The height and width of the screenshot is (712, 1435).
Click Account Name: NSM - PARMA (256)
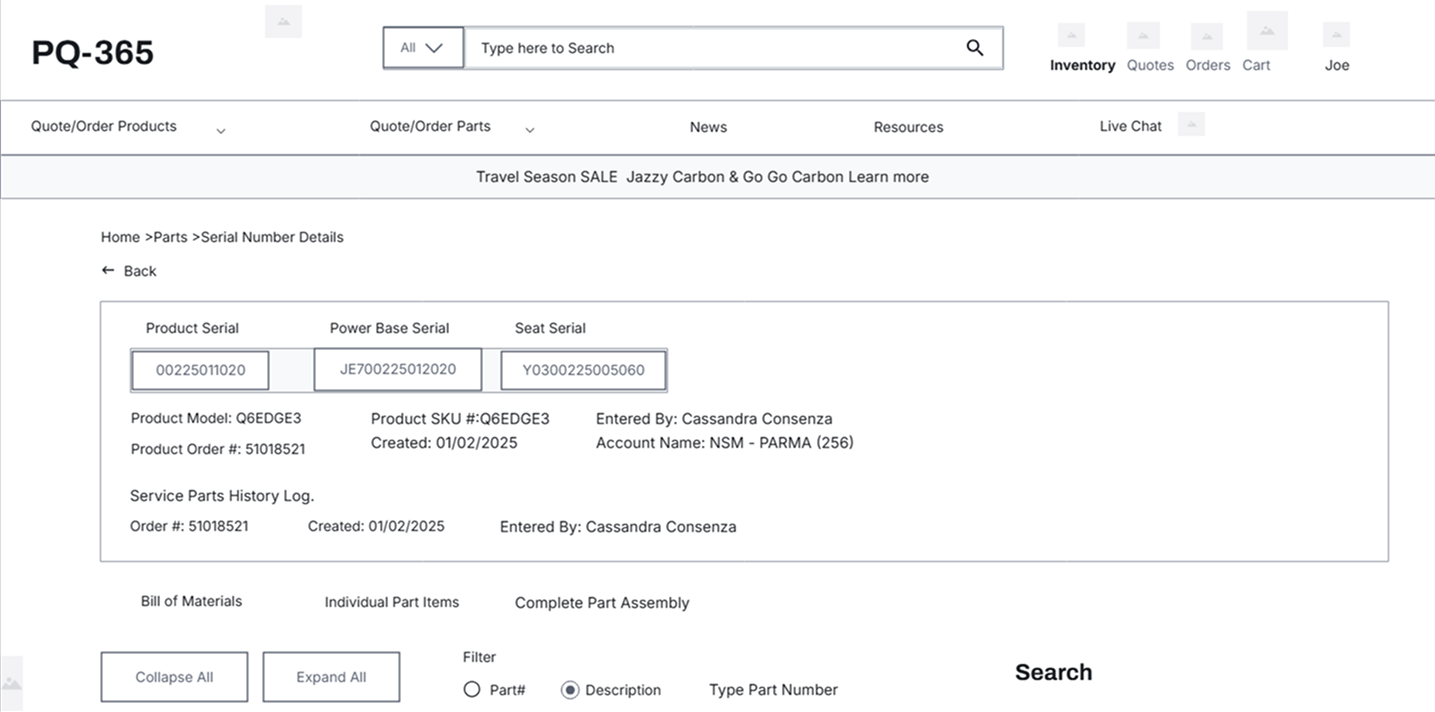pos(725,442)
